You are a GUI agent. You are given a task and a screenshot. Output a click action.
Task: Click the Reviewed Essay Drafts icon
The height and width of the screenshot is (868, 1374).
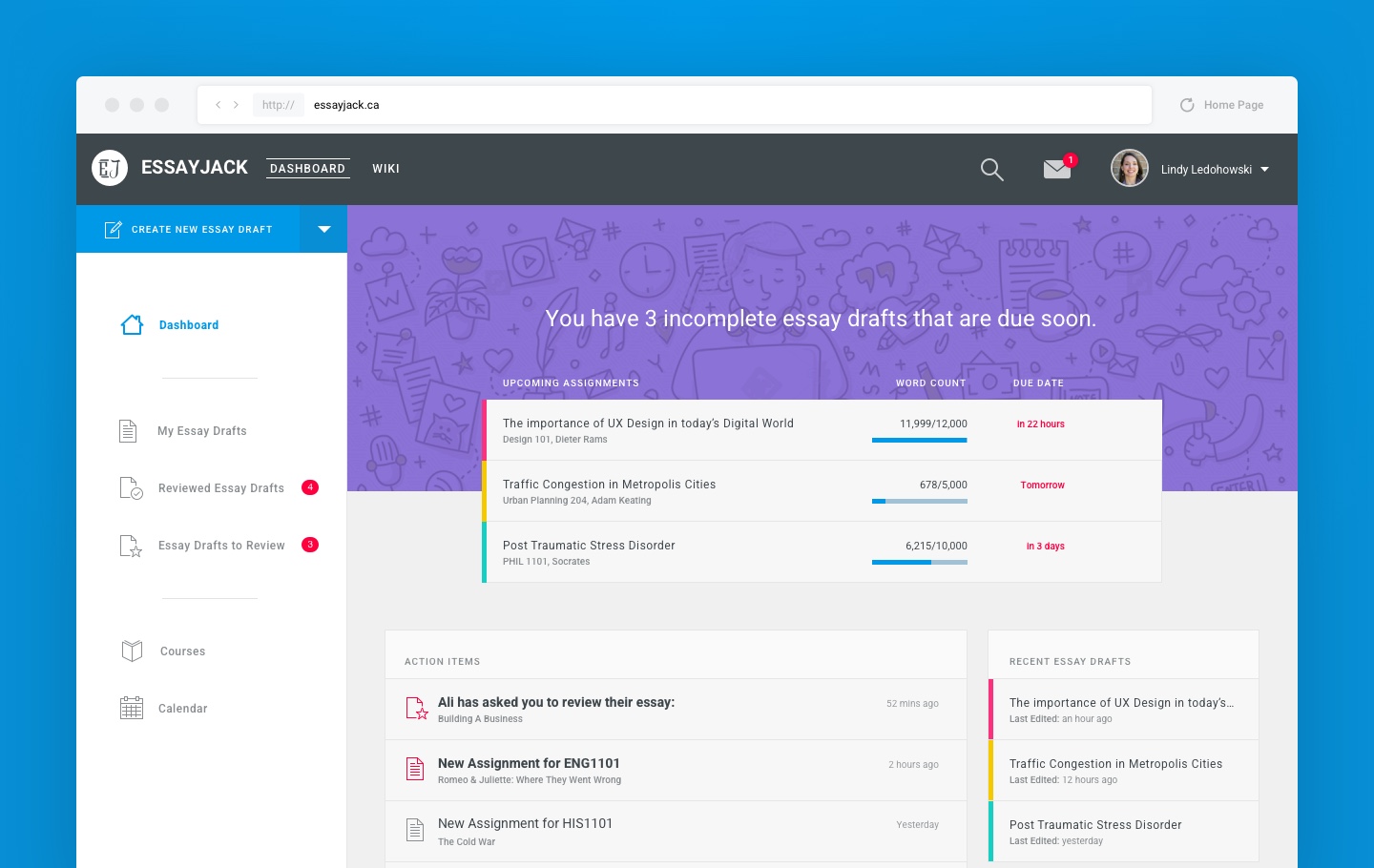point(131,488)
